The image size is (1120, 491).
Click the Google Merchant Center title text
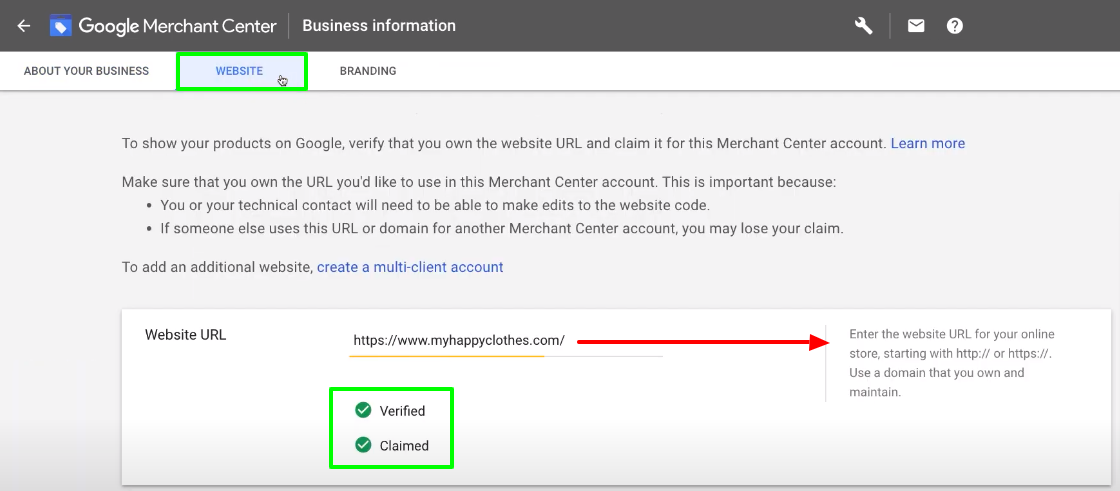coord(177,26)
